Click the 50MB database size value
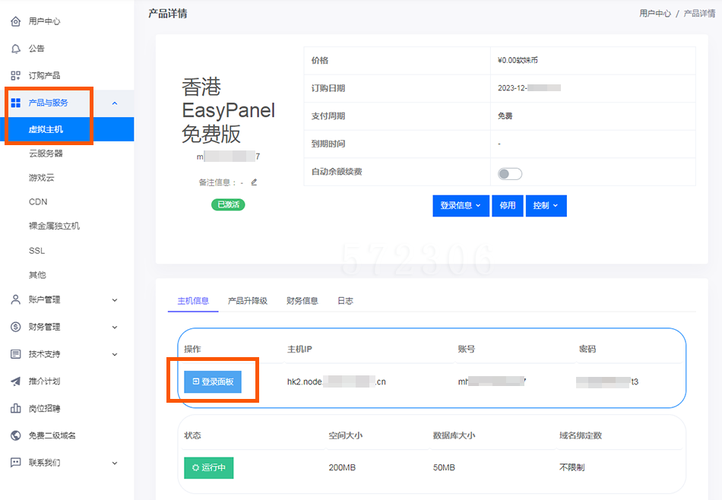 tap(444, 468)
